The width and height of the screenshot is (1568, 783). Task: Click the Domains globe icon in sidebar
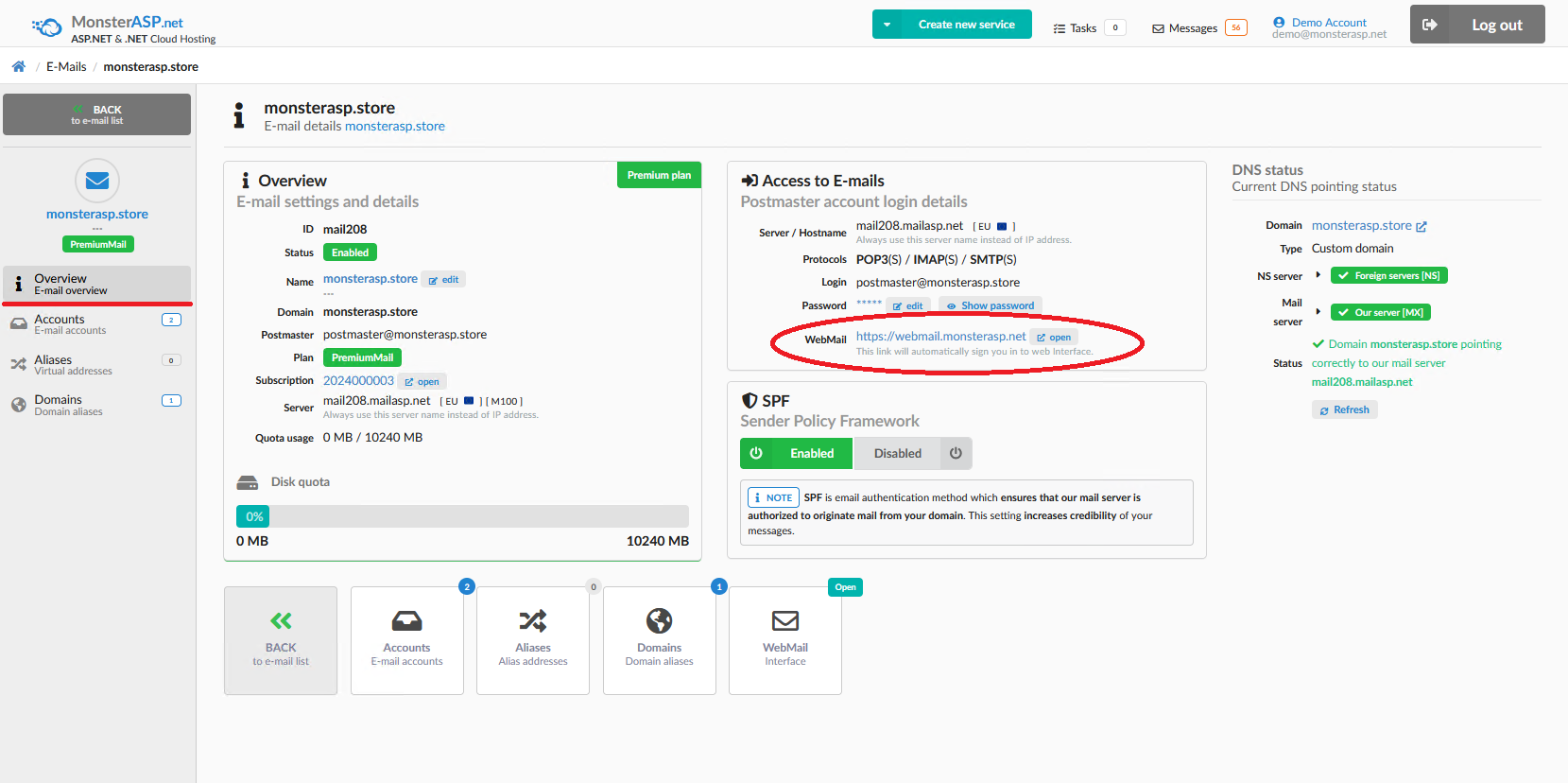point(19,405)
